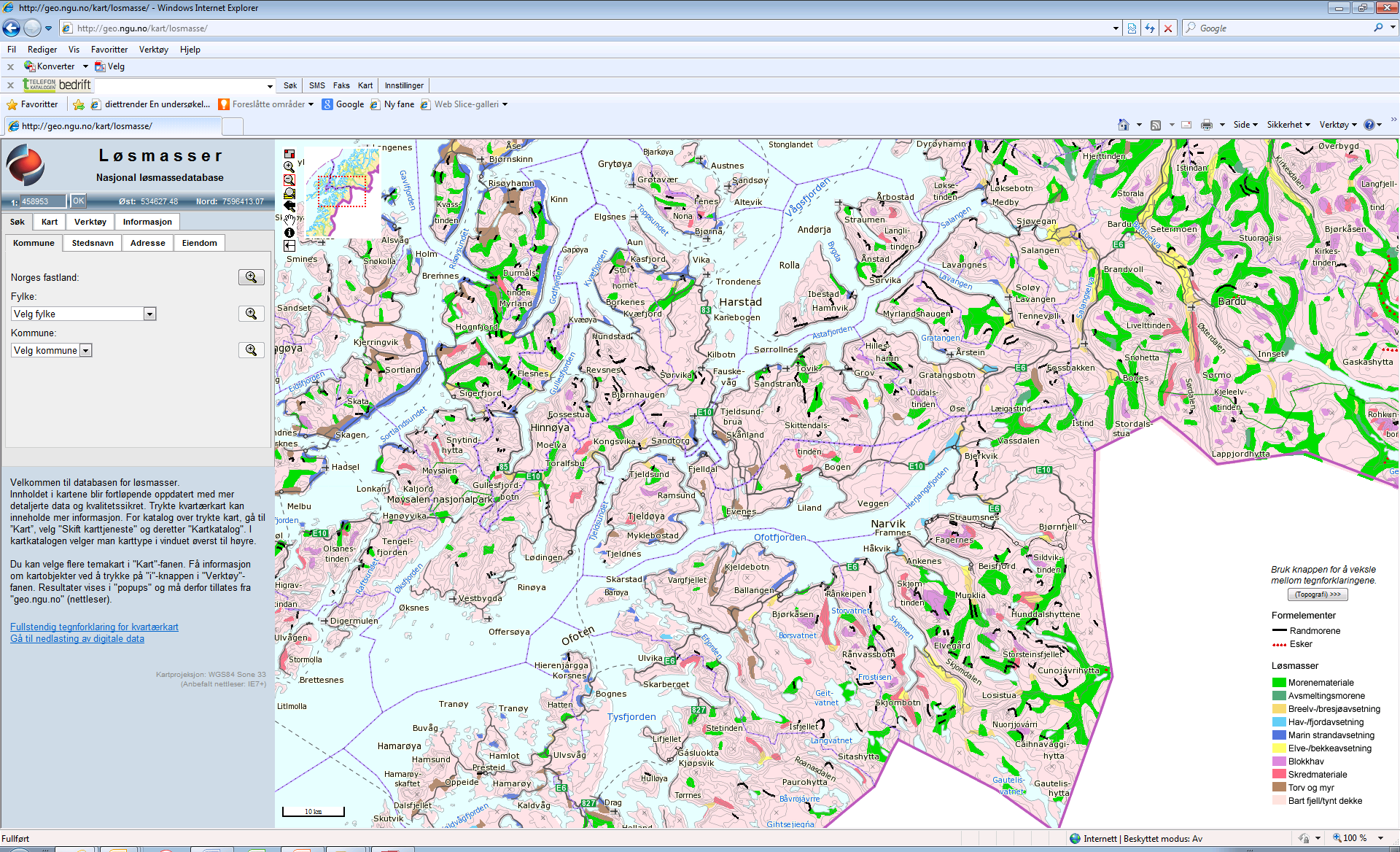Click the Favoritter bar button
This screenshot has width=1400, height=852.
tap(32, 104)
